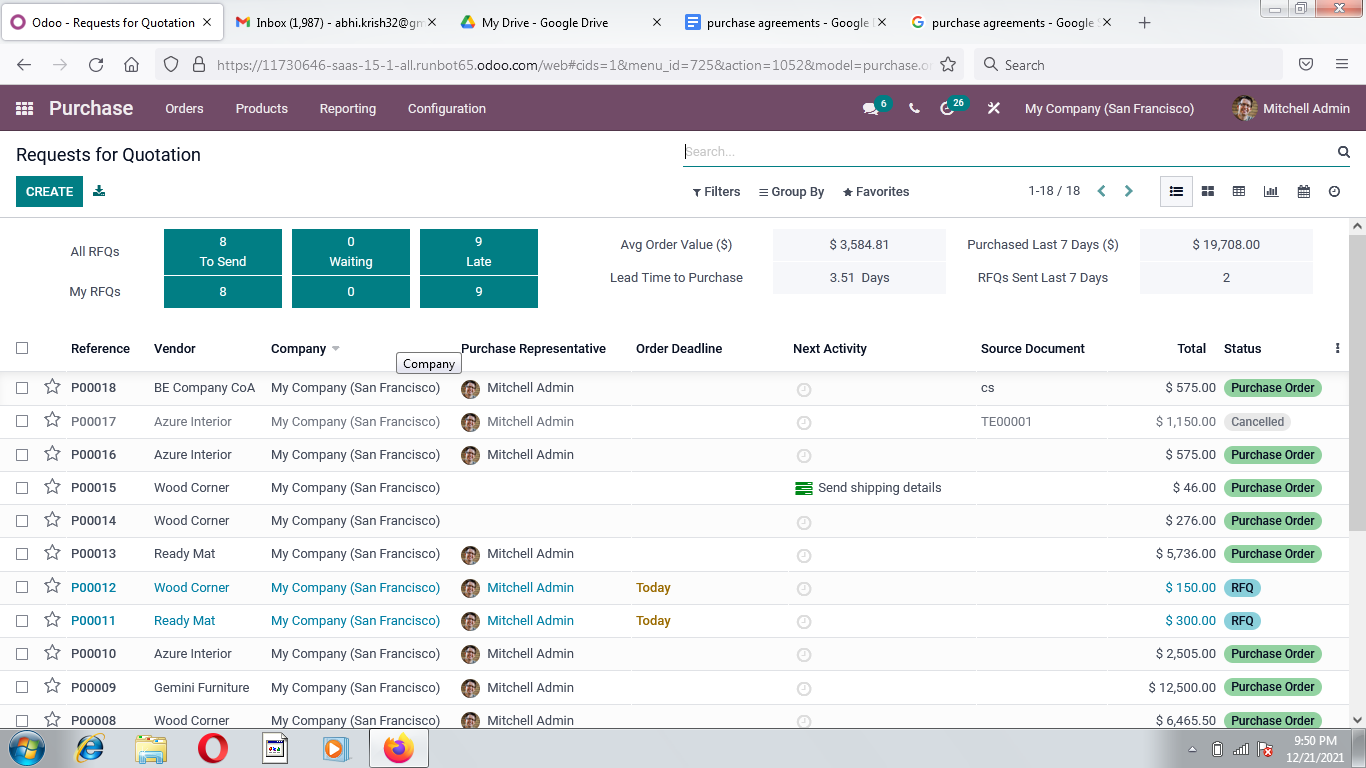Open a new browser tab
Viewport: 1366px width, 768px height.
click(x=1145, y=22)
